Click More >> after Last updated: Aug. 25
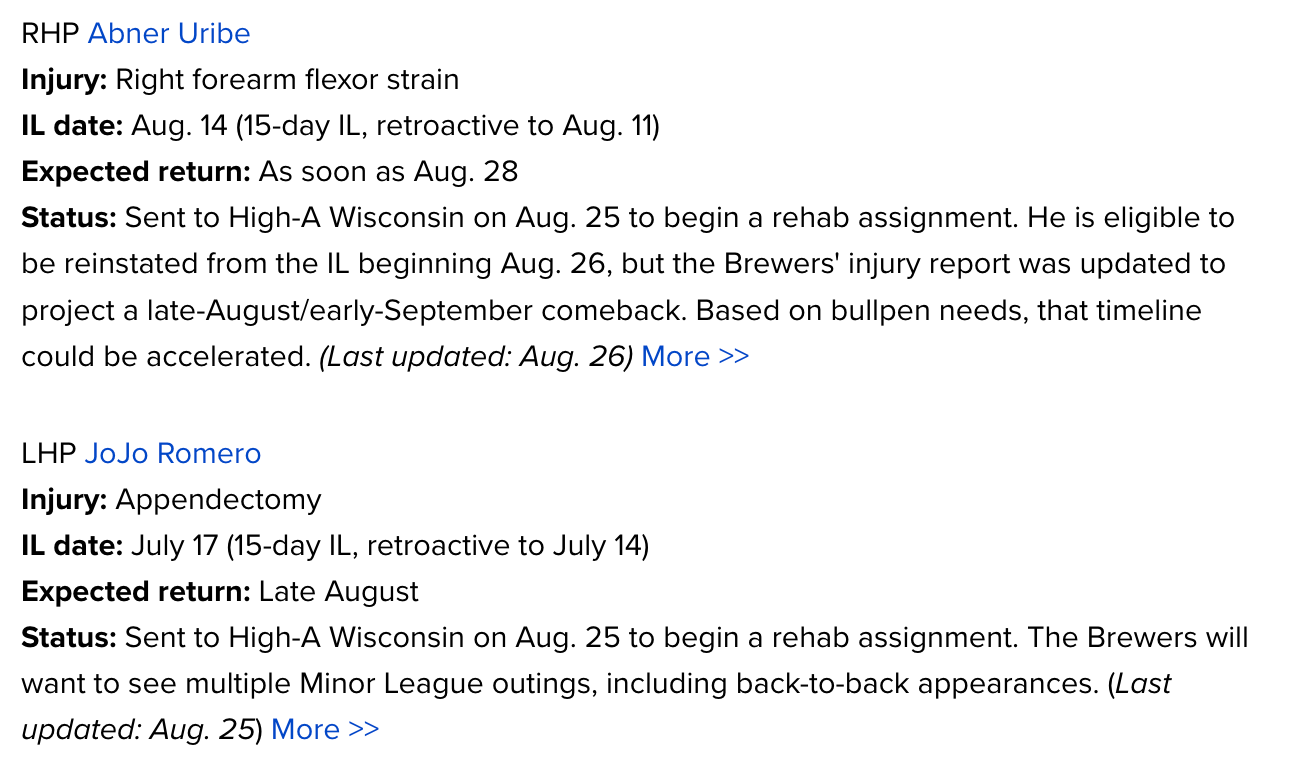This screenshot has height=762, width=1315. coord(325,729)
